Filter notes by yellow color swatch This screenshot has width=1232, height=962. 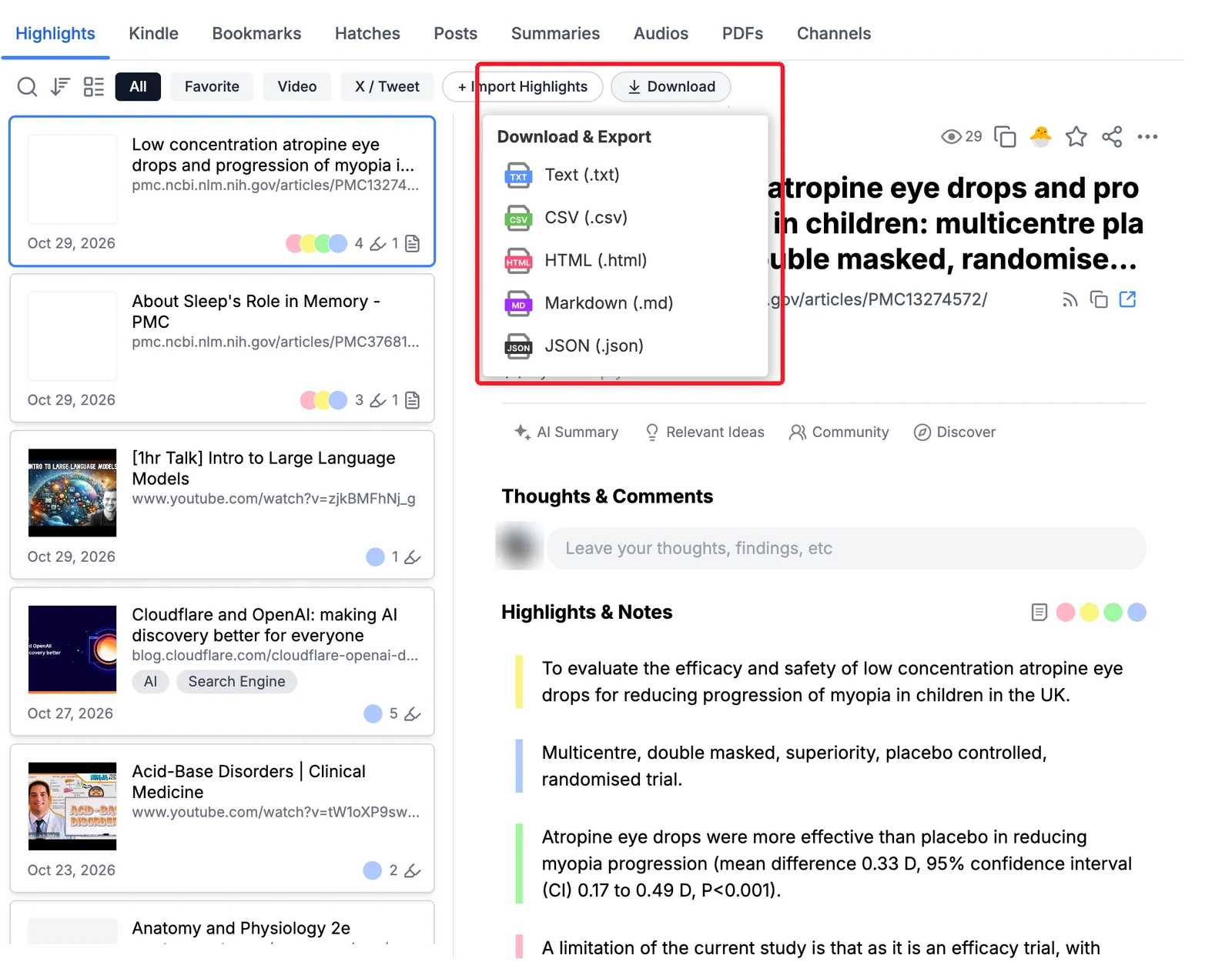click(x=1089, y=613)
